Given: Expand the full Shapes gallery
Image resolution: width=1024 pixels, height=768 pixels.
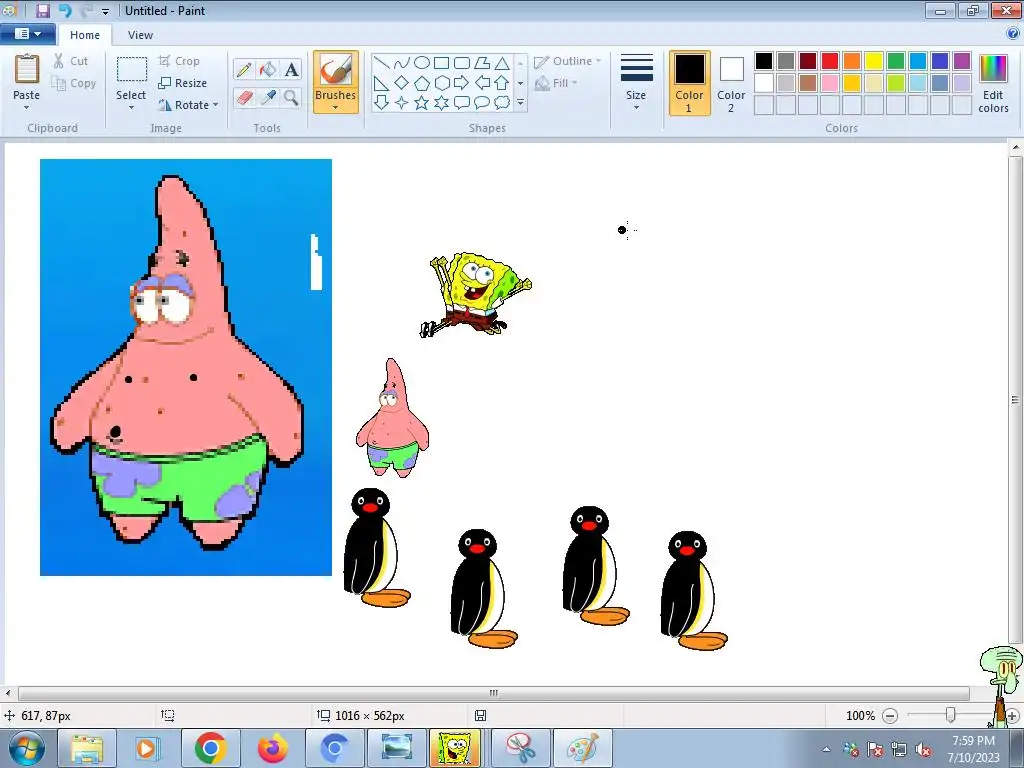Looking at the screenshot, I should 520,103.
